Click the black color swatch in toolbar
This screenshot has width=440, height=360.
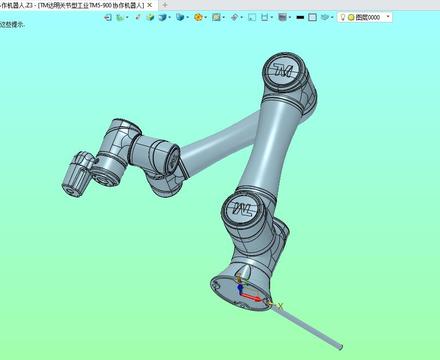click(300, 17)
